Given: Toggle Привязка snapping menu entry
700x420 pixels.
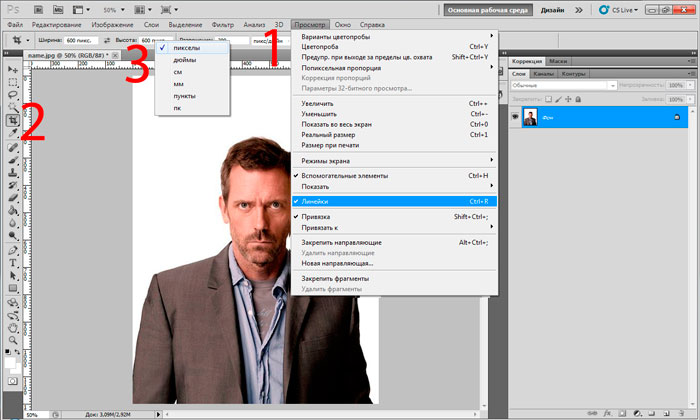Looking at the screenshot, I should [394, 217].
